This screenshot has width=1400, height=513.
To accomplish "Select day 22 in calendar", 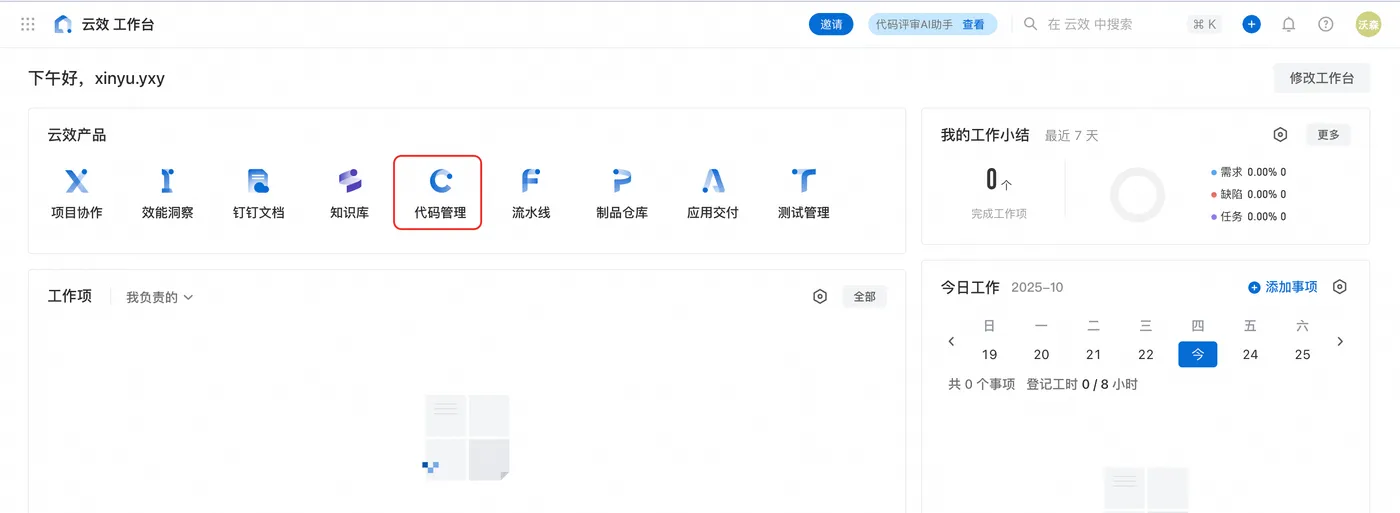I will pyautogui.click(x=1146, y=354).
